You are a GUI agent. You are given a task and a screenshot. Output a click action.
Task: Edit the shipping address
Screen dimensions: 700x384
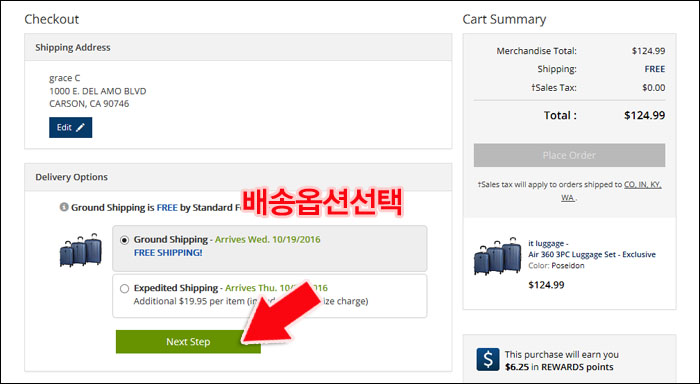point(71,128)
